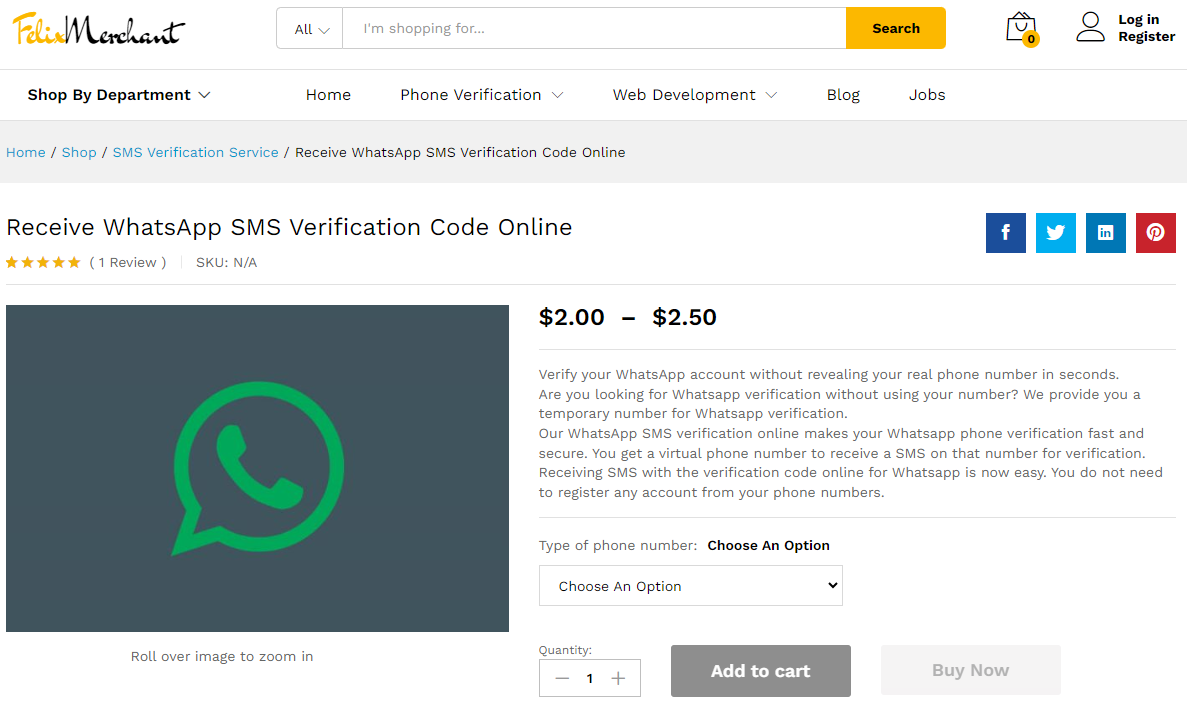Open the Web Development menu
The height and width of the screenshot is (714, 1187).
(694, 95)
